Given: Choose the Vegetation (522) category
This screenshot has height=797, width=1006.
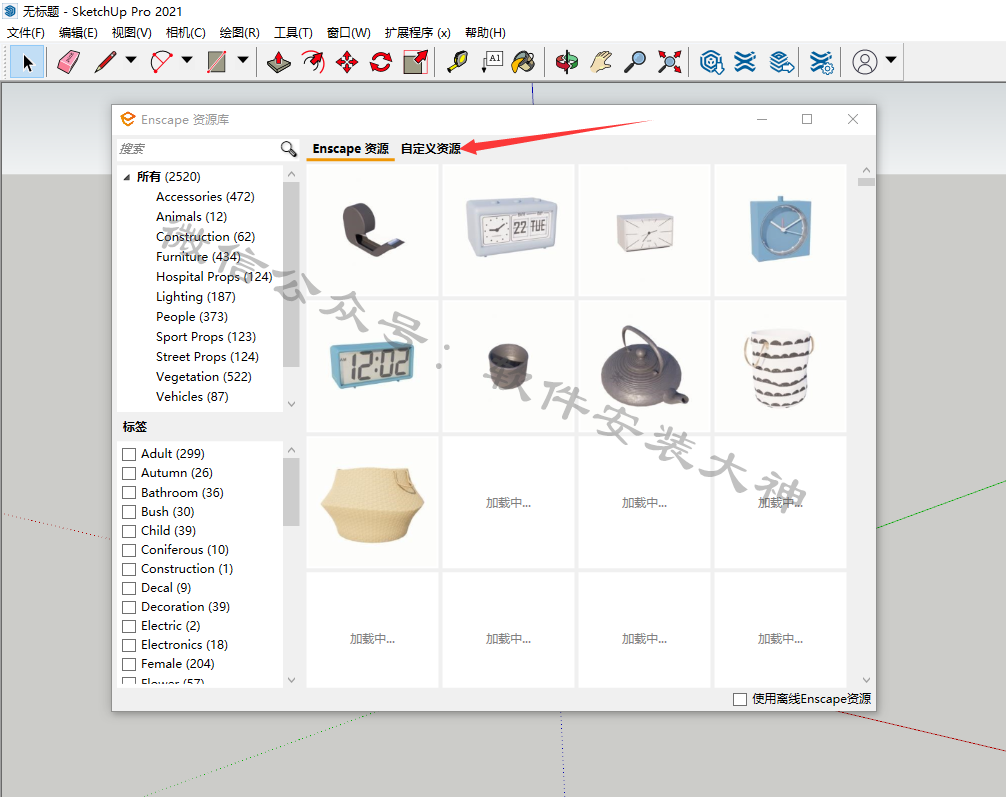Looking at the screenshot, I should pyautogui.click(x=203, y=377).
